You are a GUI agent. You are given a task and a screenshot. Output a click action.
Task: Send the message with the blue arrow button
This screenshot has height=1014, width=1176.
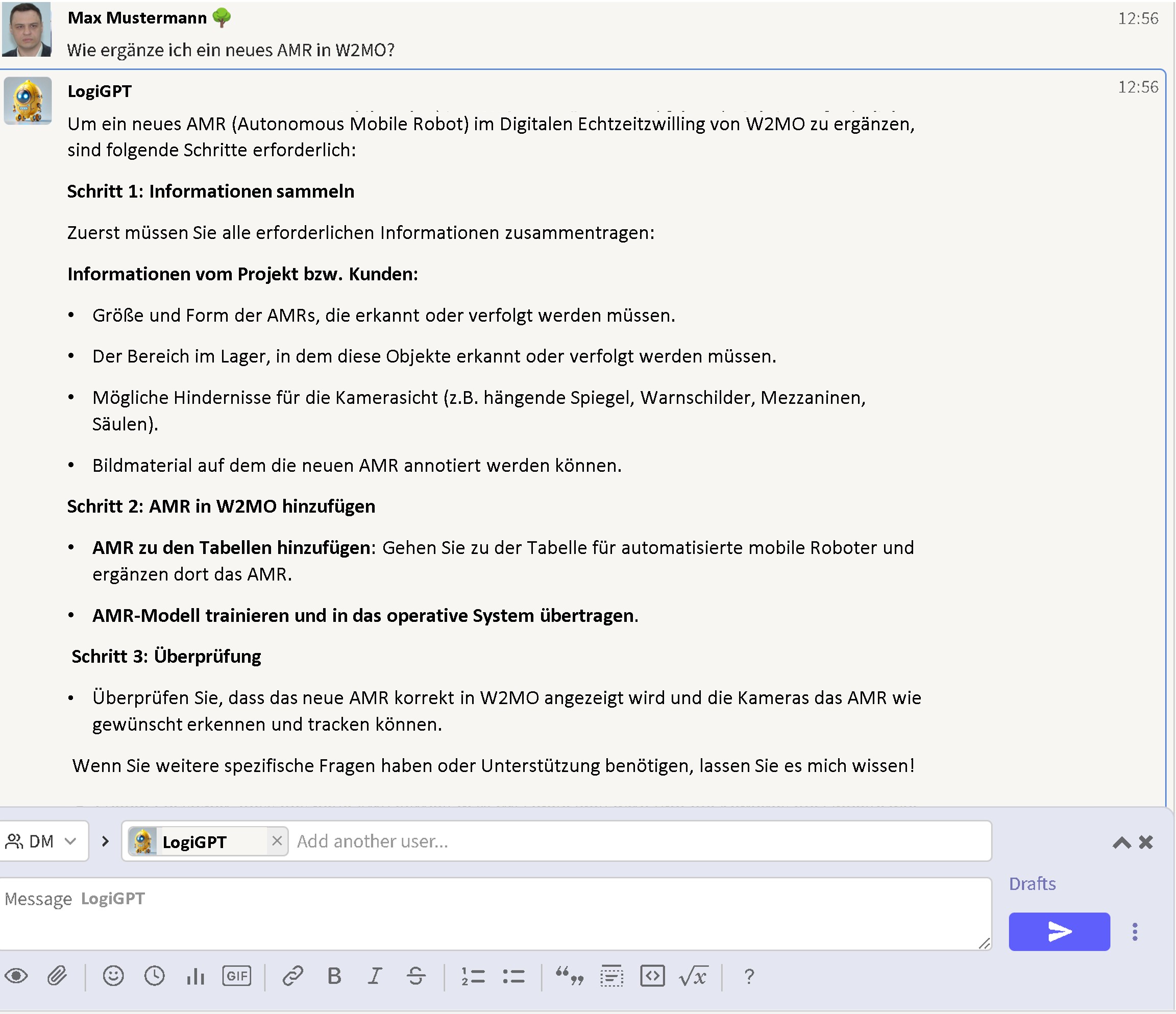click(x=1059, y=932)
